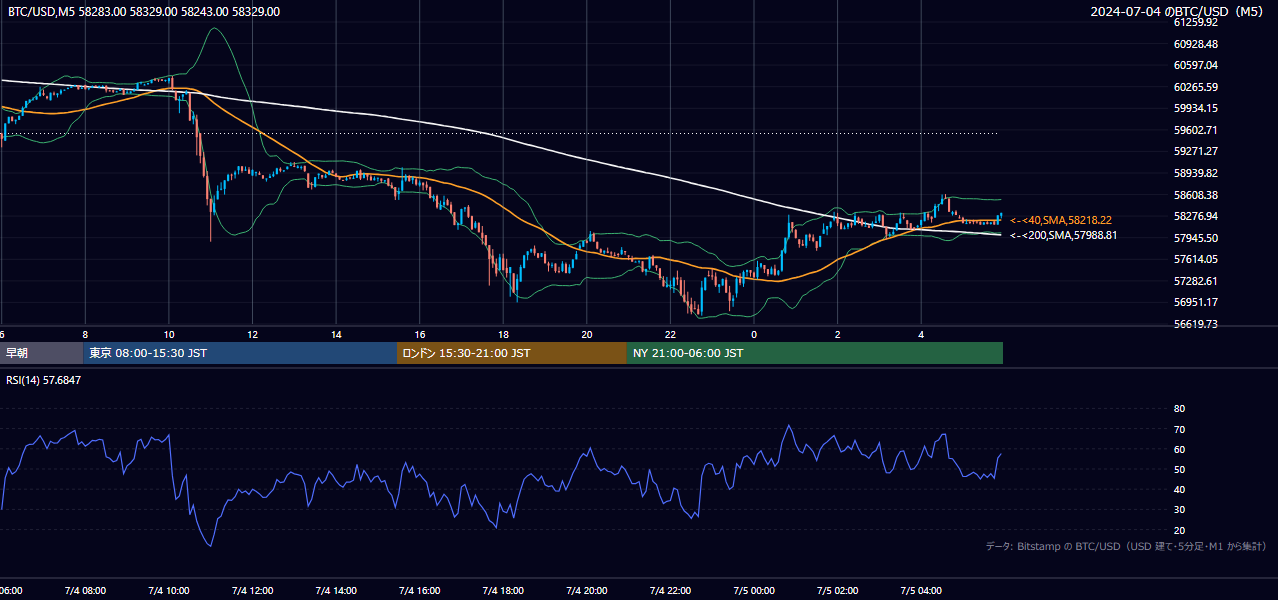Click hour label 16 under price chart

tap(420, 334)
